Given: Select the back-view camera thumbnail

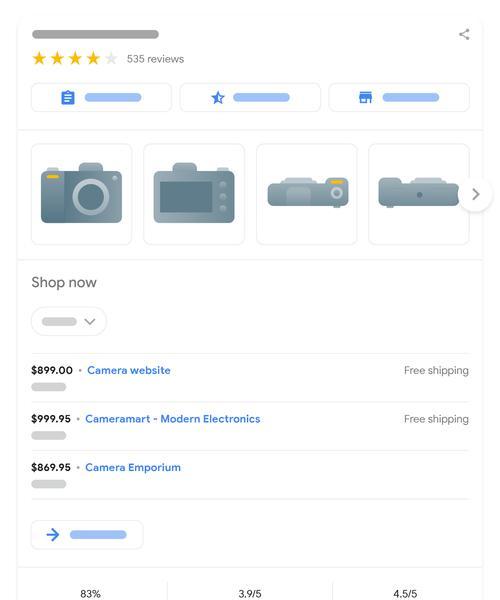Looking at the screenshot, I should pyautogui.click(x=194, y=194).
